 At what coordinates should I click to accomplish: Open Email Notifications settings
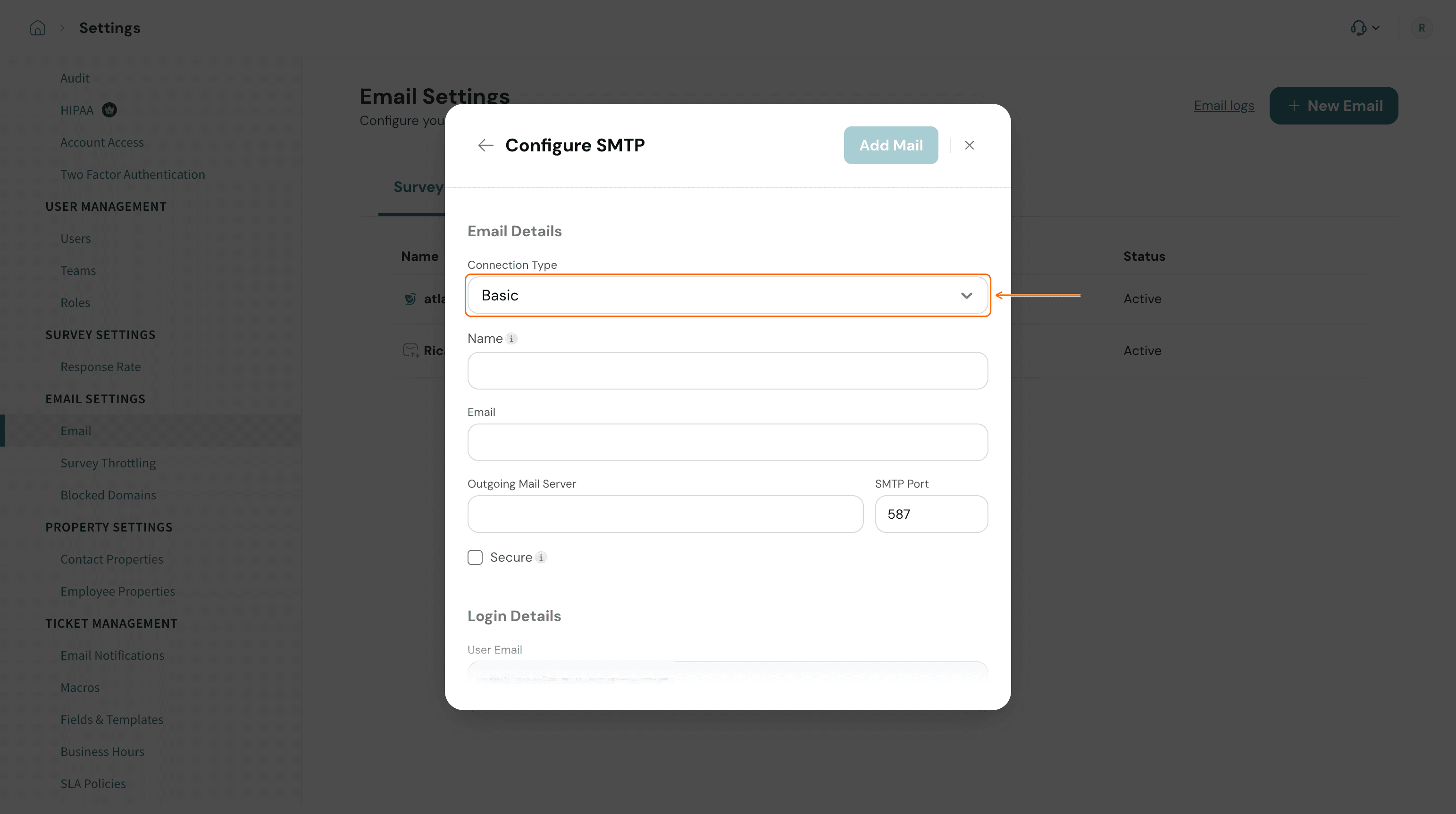click(x=112, y=655)
